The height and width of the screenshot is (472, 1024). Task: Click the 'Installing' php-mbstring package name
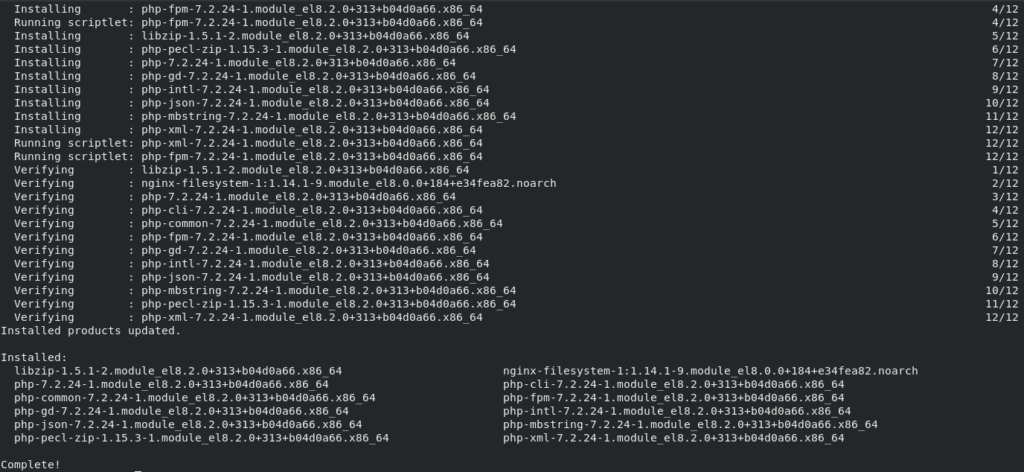pos(328,116)
